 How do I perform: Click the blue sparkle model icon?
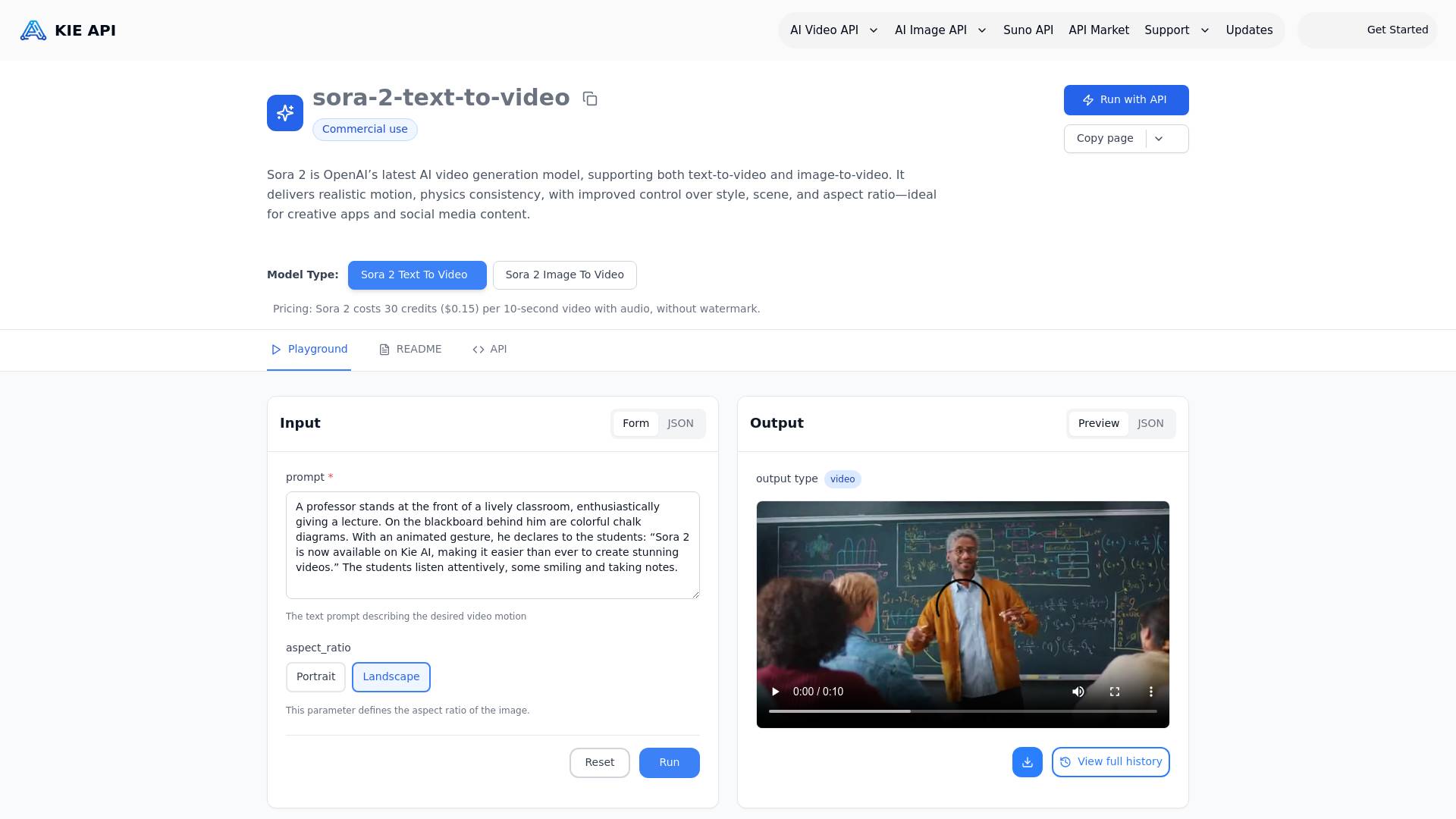point(285,113)
